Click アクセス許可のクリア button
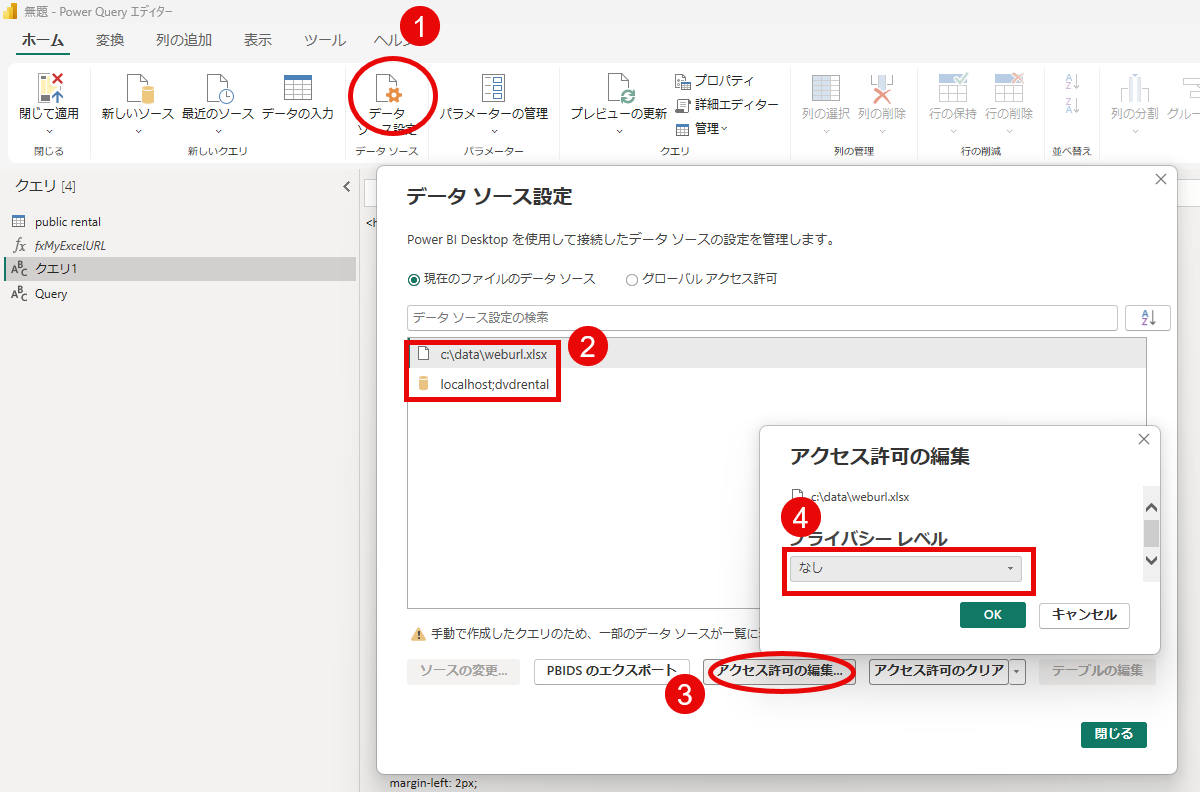1200x792 pixels. click(939, 671)
